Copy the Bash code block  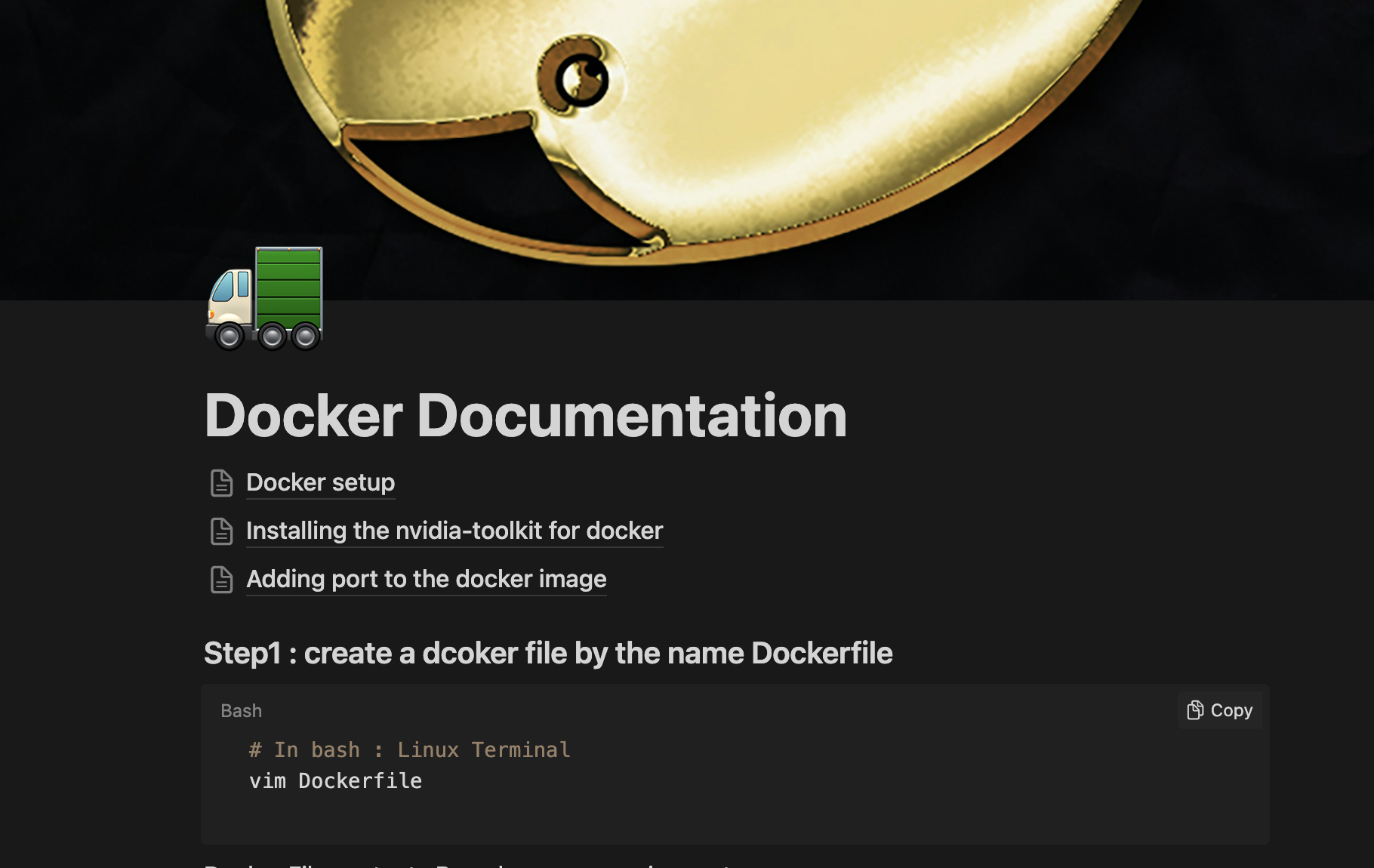1219,710
